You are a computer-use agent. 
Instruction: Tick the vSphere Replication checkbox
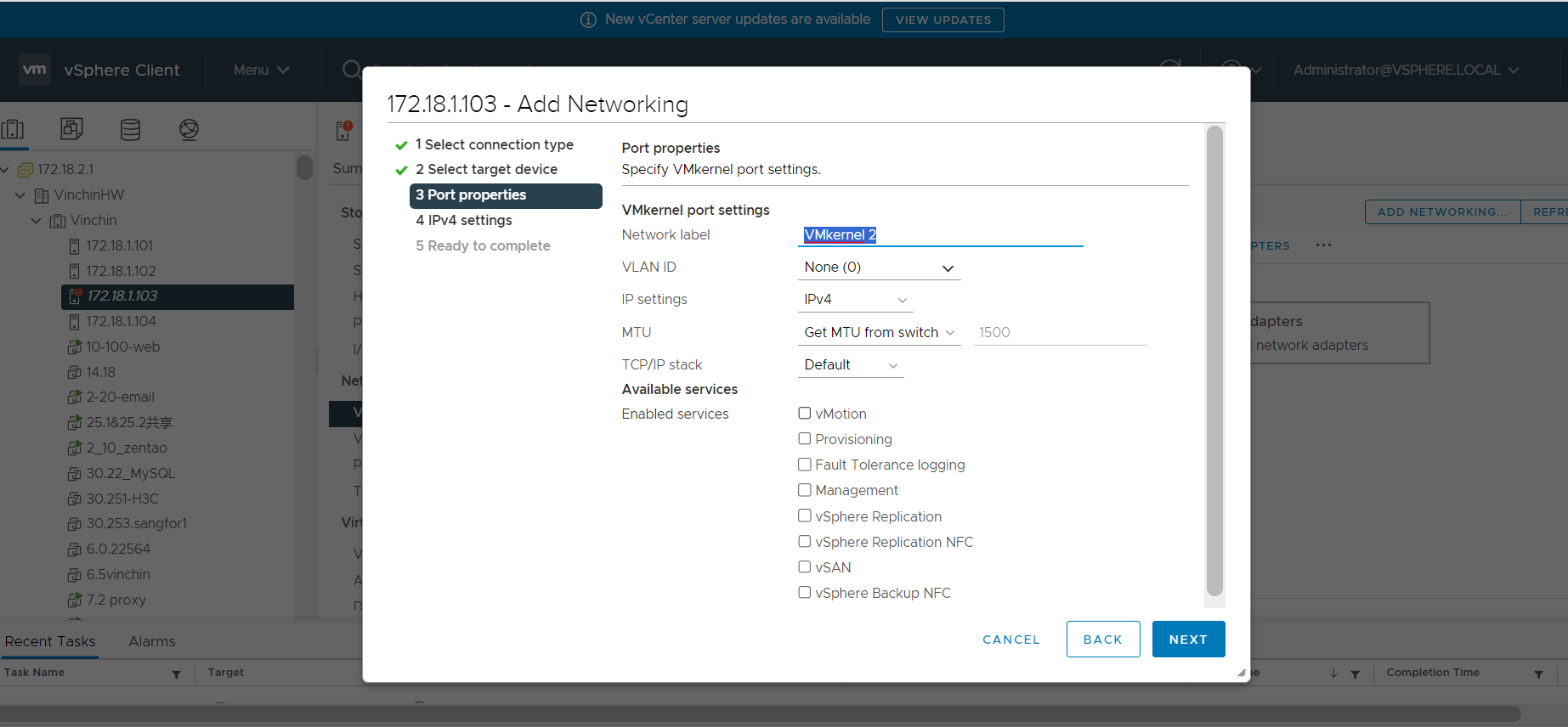click(805, 516)
